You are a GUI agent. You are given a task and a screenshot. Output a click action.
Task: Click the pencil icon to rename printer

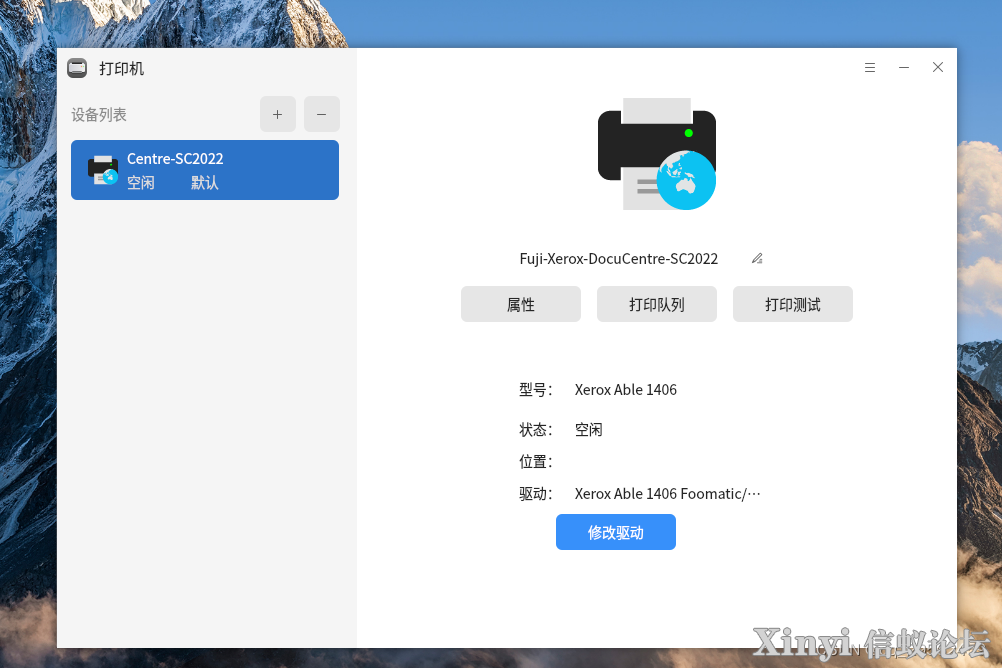[757, 258]
